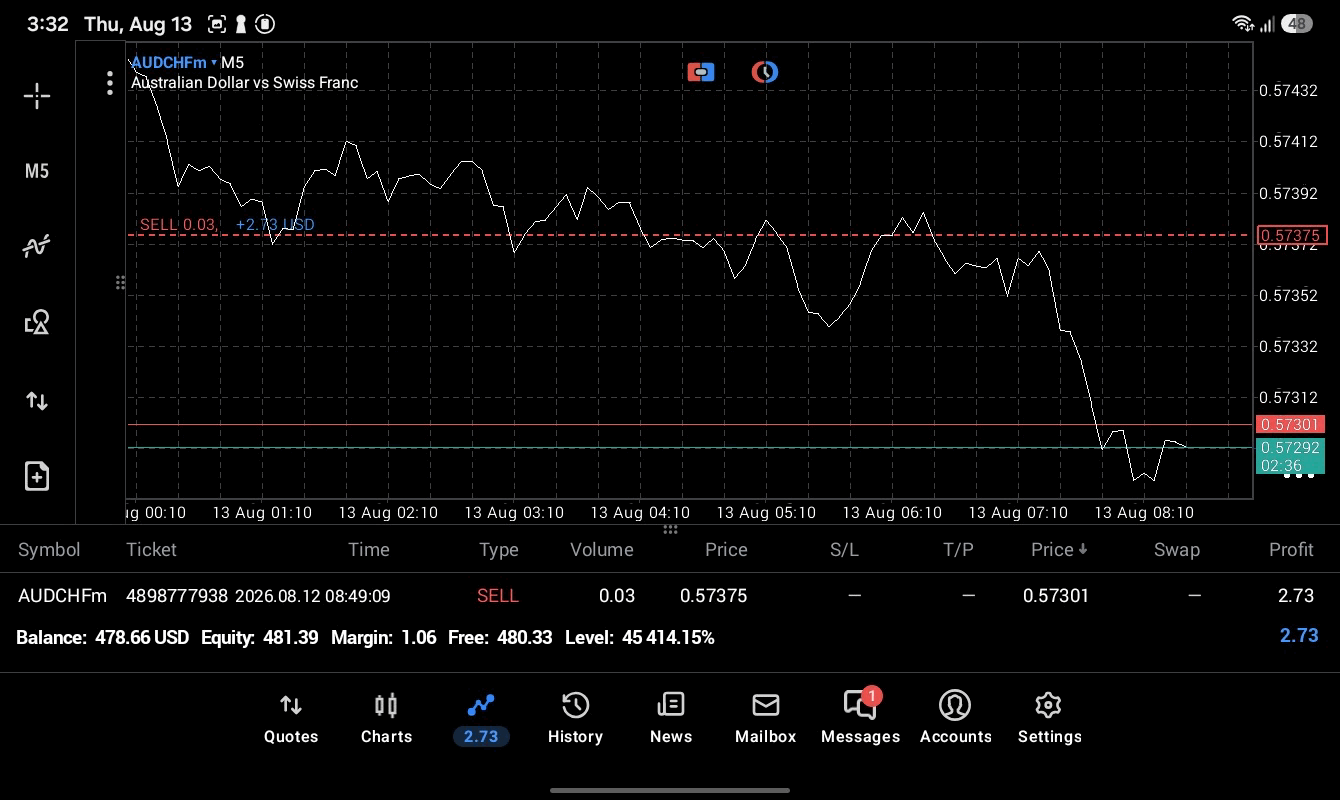Expand the AUDCHFm symbol selector
Viewport: 1340px width, 800px height.
tap(174, 62)
